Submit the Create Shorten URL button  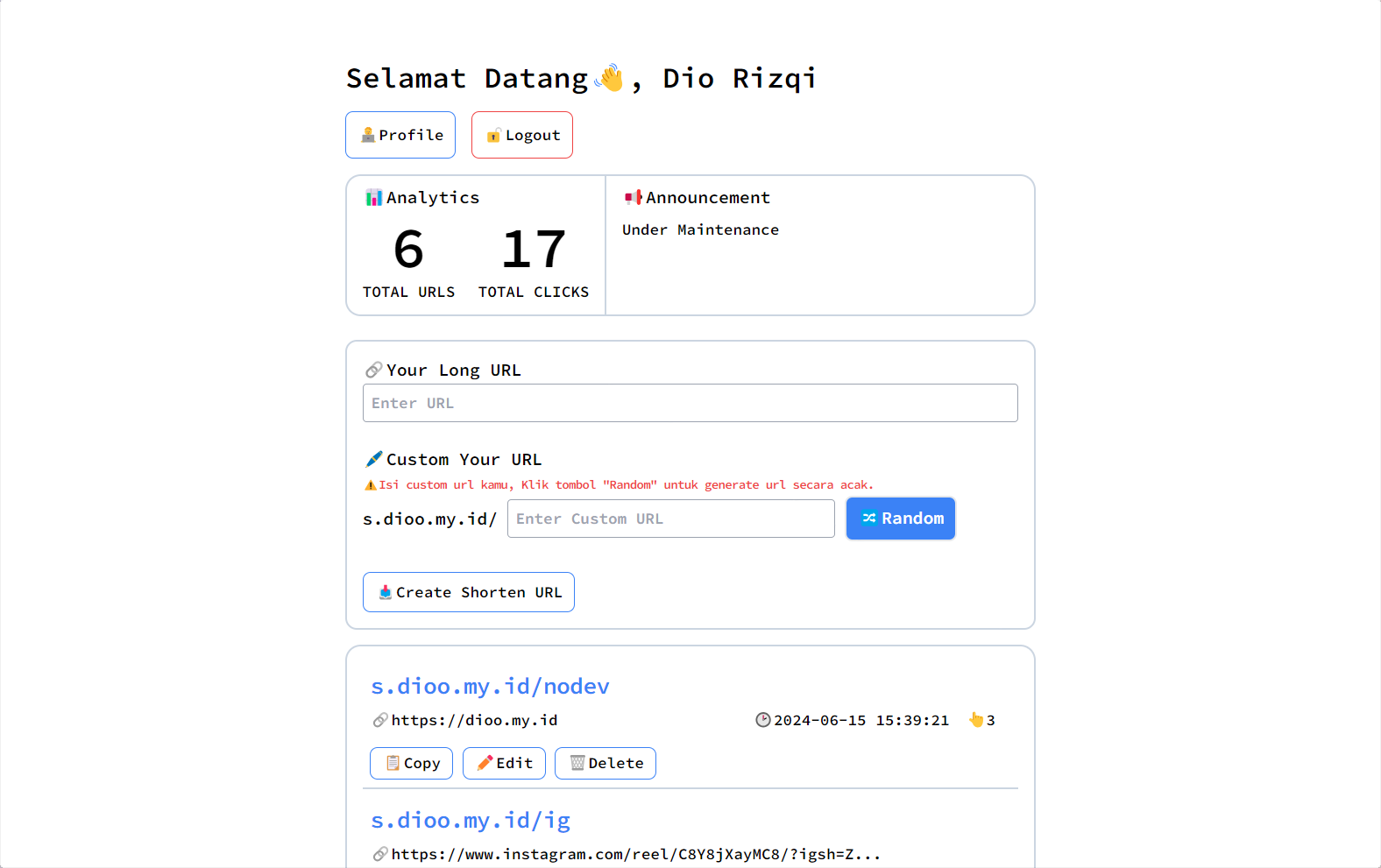point(469,592)
